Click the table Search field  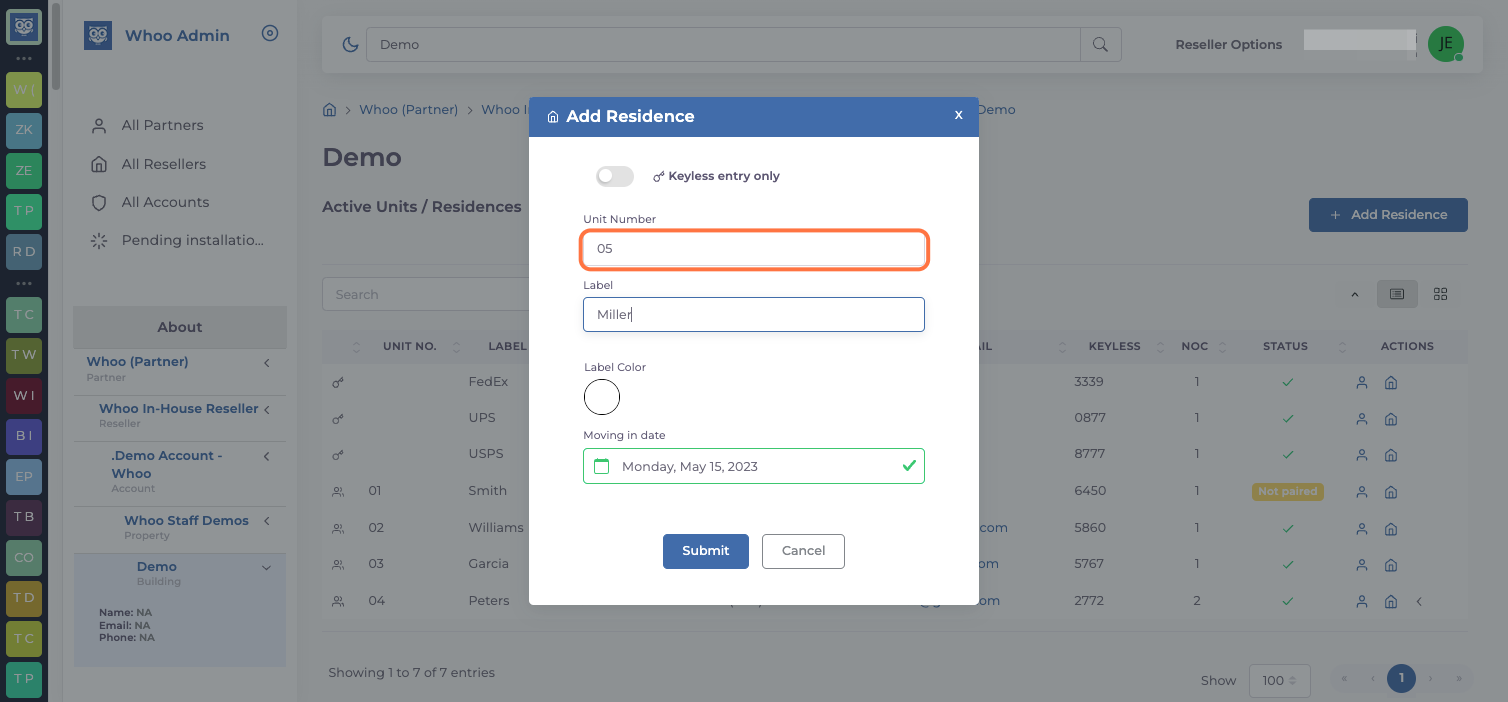point(425,294)
